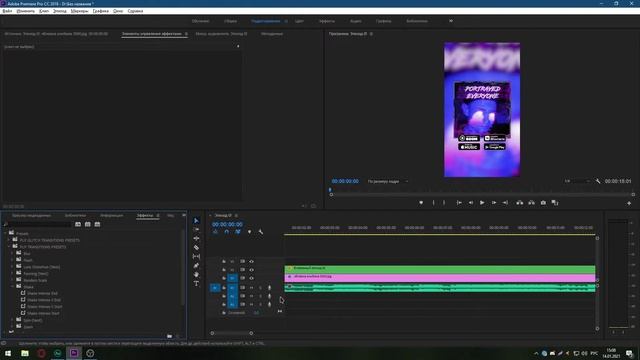The height and width of the screenshot is (360, 640).
Task: Select the Slip tool
Action: 196,256
